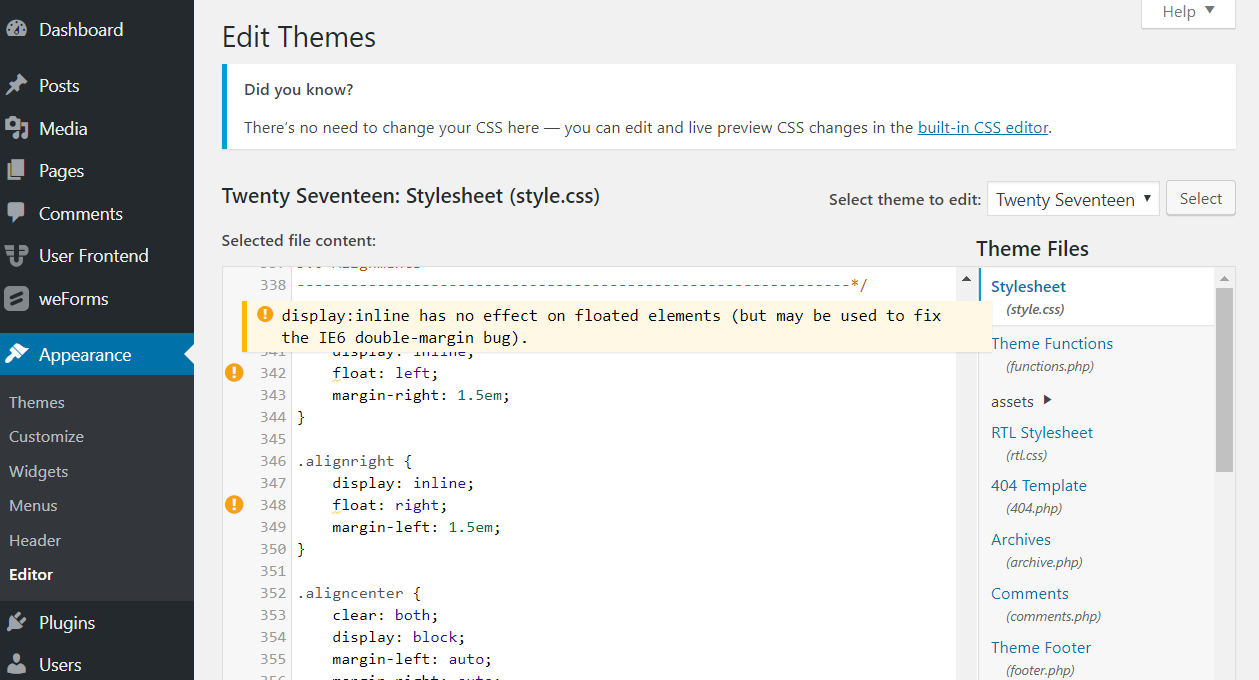Go to Widgets submenu
This screenshot has width=1259, height=680.
coord(39,471)
